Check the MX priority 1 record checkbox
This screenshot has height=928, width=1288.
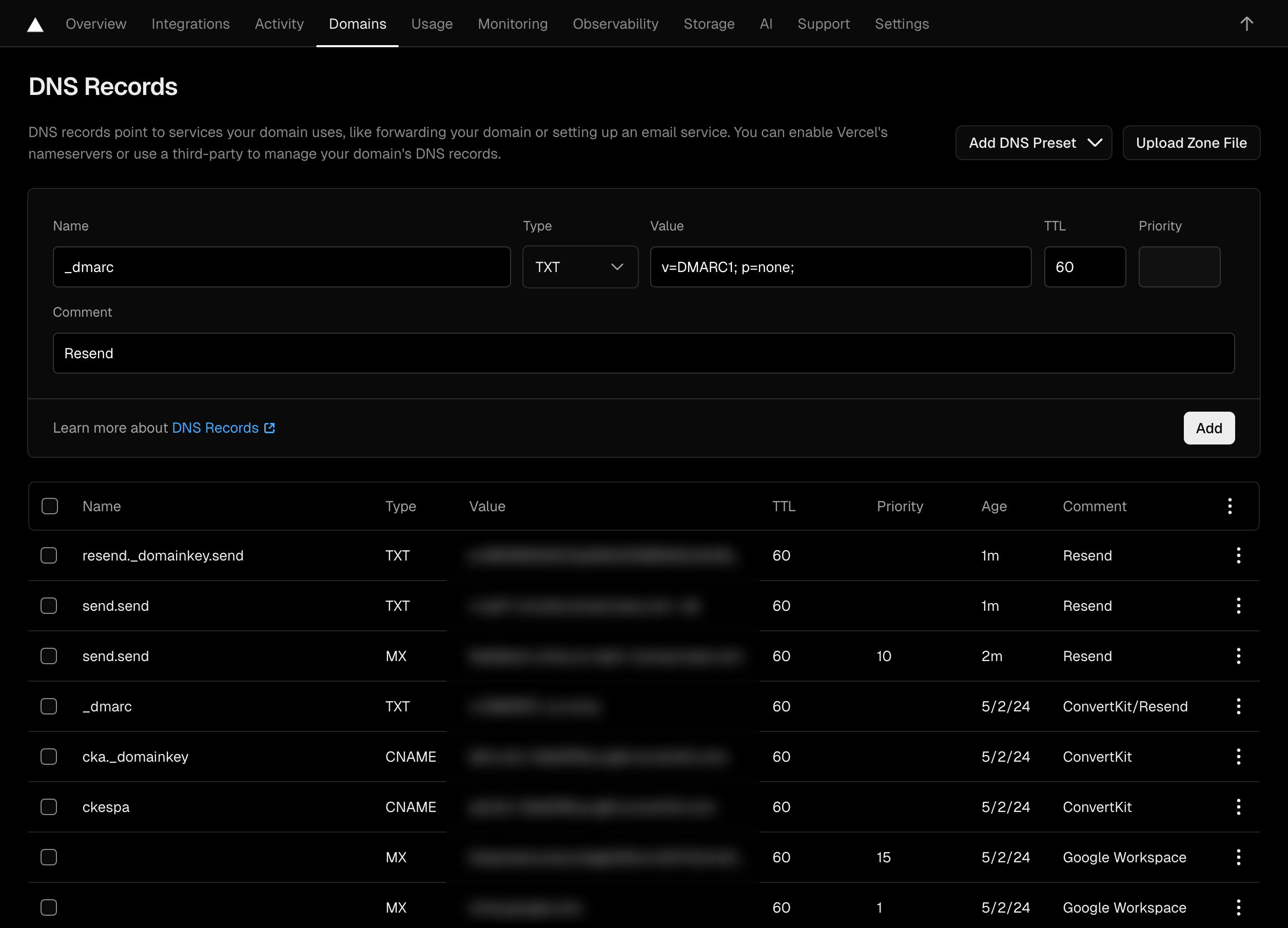pos(49,907)
